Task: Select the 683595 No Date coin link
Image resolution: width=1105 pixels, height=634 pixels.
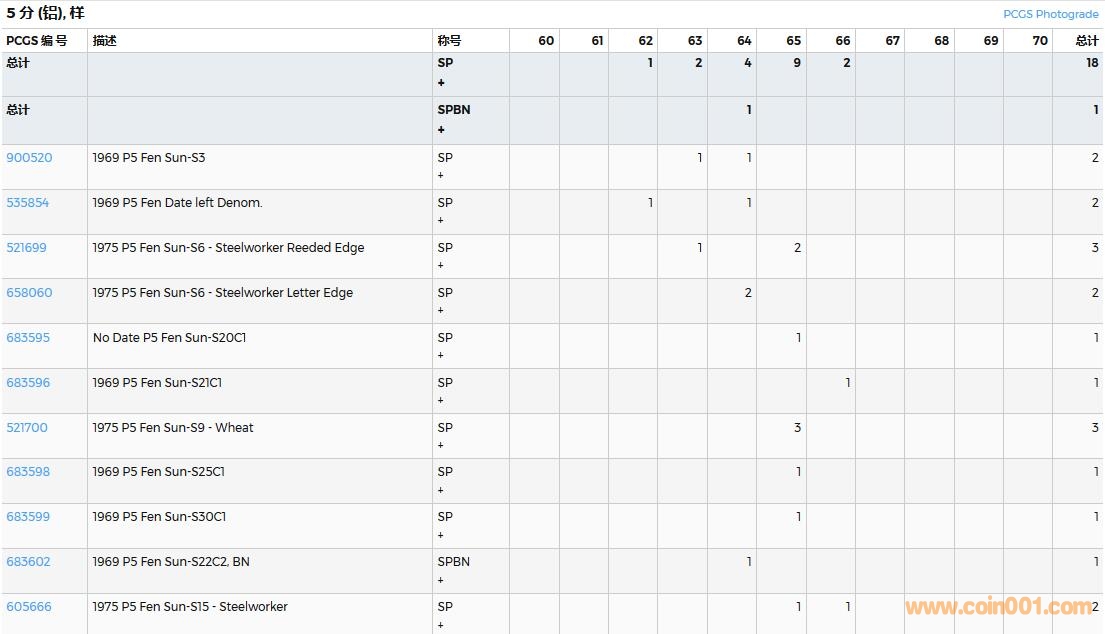Action: click(x=28, y=338)
